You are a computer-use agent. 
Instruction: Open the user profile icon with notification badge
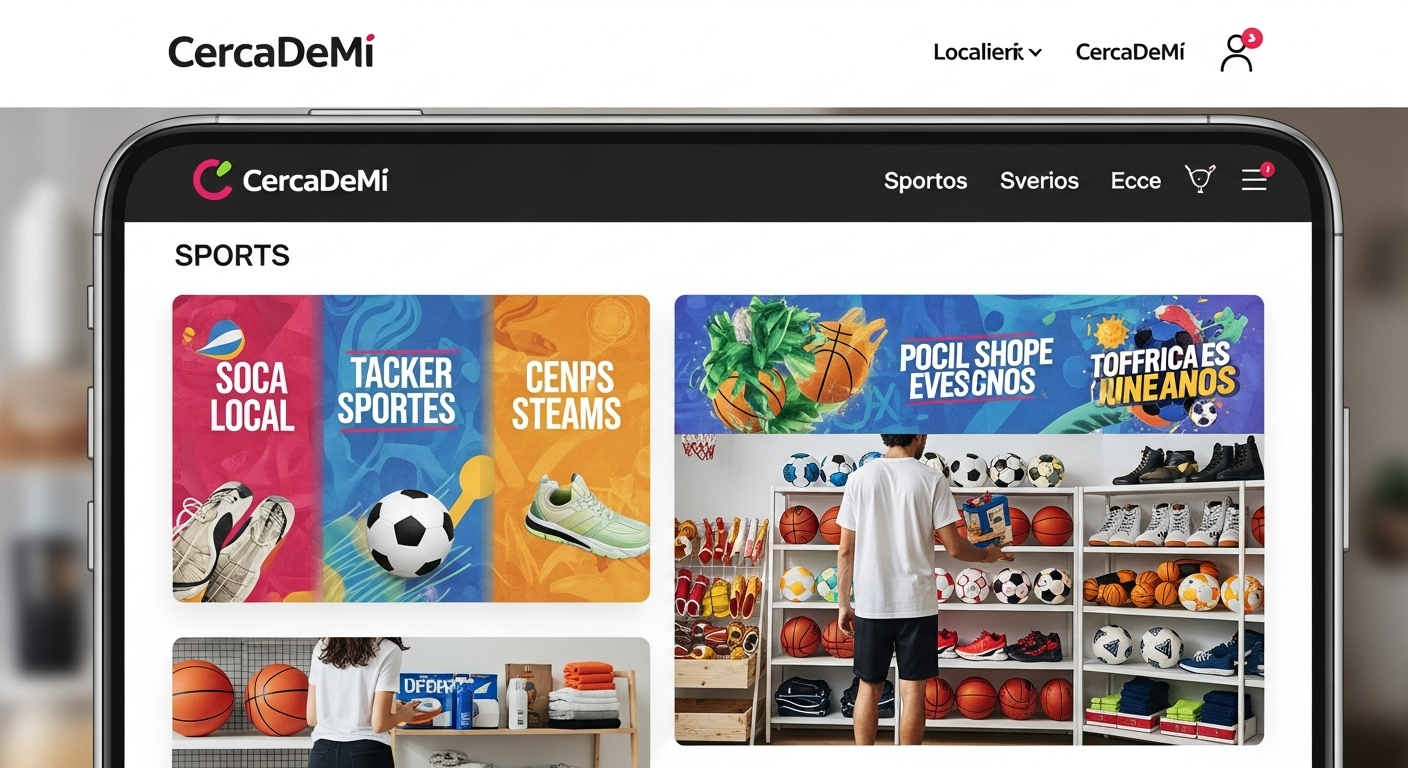1239,52
